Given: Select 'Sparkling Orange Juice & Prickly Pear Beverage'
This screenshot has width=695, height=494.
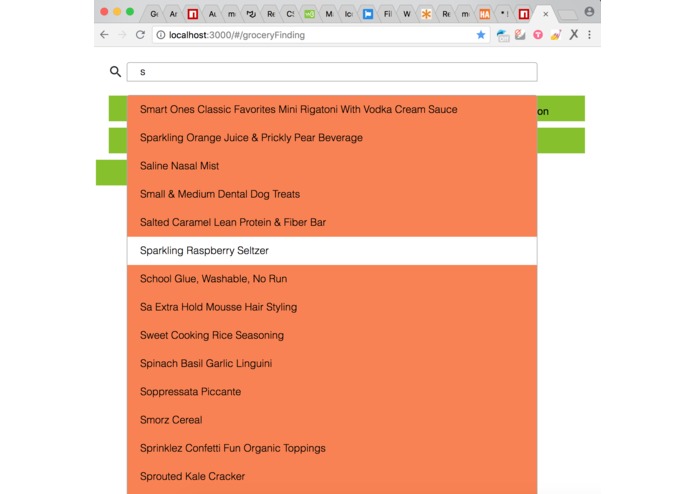Looking at the screenshot, I should click(332, 138).
